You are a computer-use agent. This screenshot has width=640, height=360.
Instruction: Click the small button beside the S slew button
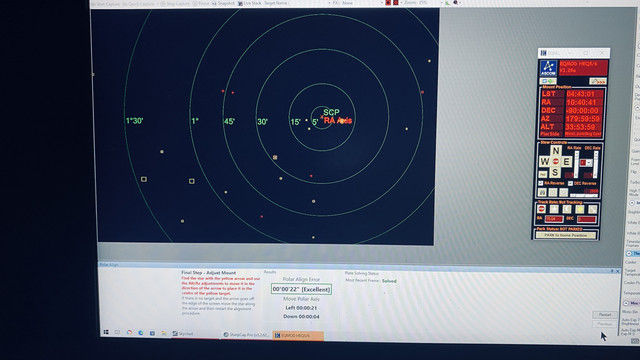(x=542, y=174)
